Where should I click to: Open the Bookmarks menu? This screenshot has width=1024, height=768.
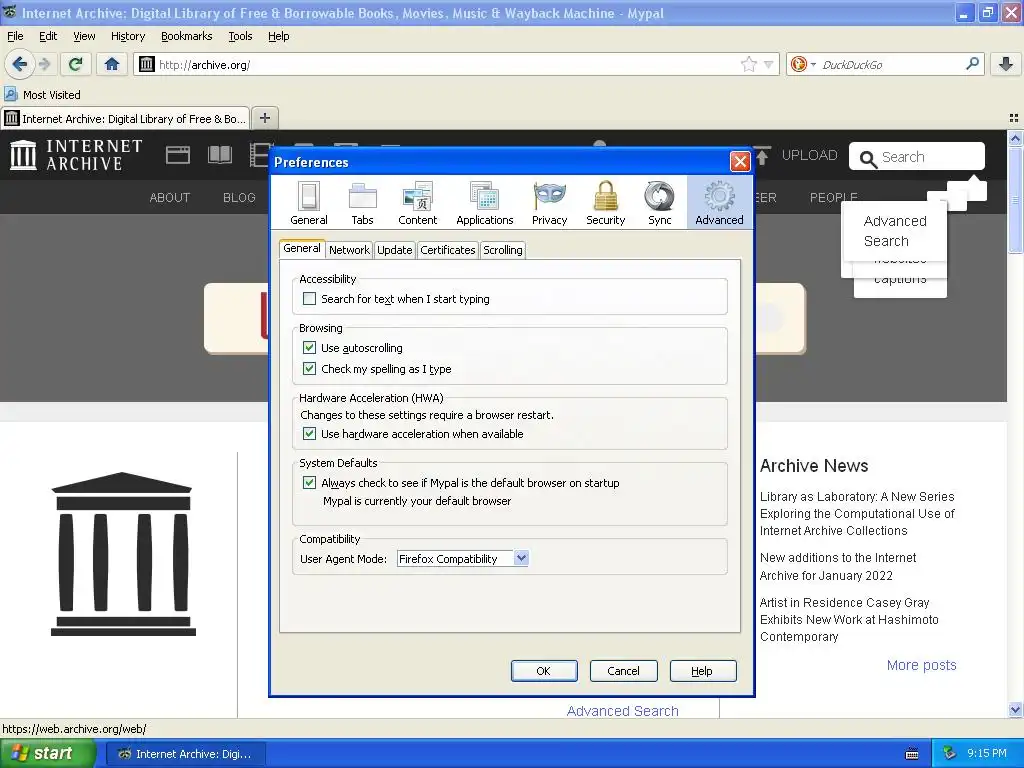click(187, 36)
